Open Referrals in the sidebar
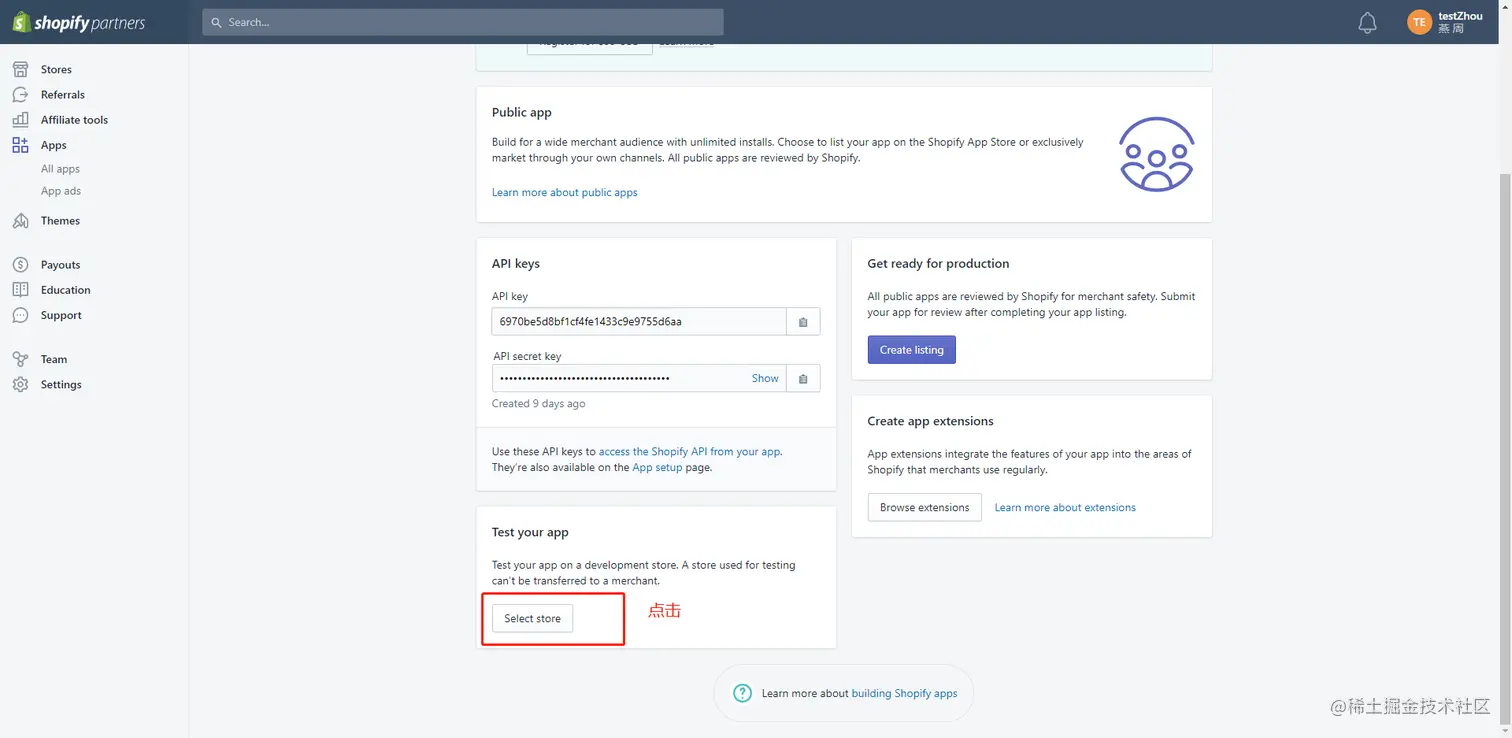The width and height of the screenshot is (1512, 738). 63,95
